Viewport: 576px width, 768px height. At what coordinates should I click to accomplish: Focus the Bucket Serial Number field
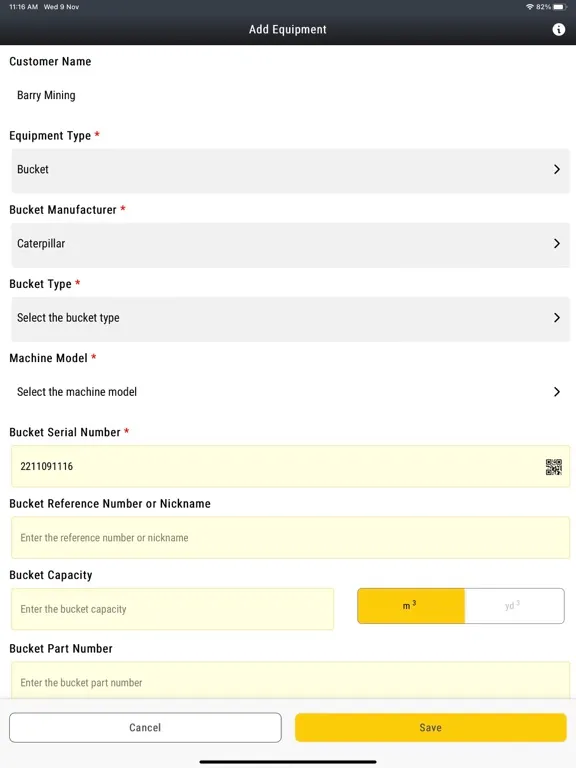(290, 466)
